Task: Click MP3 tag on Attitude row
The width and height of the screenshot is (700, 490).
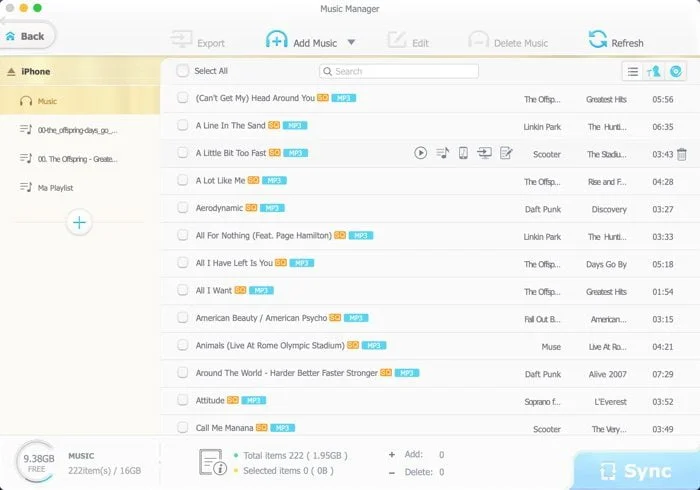Action: 254,400
